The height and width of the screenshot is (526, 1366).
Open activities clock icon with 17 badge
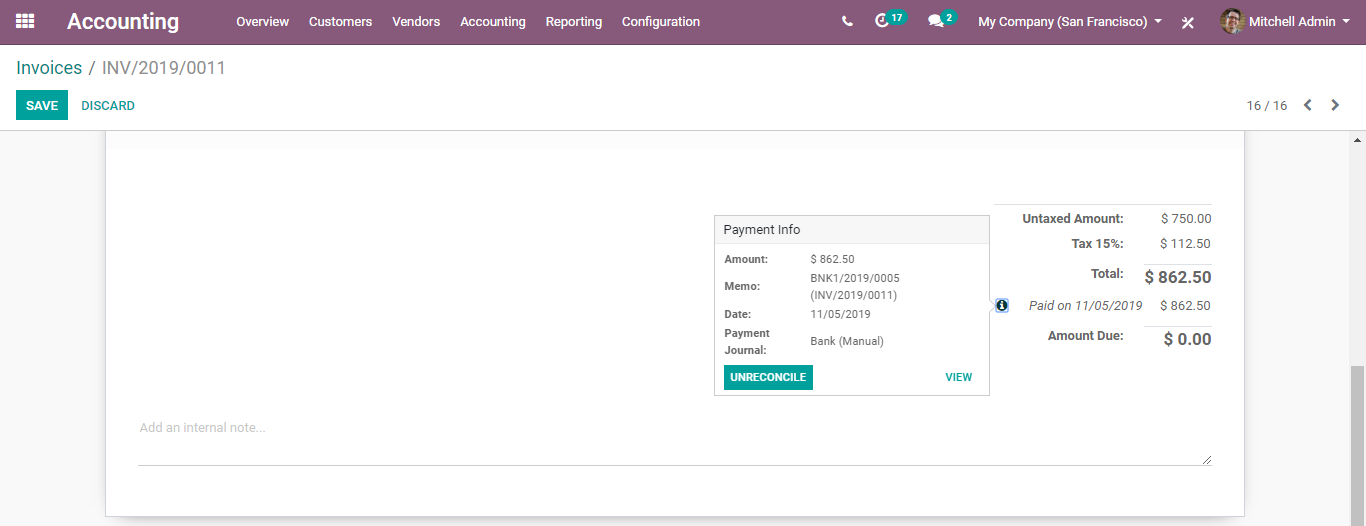point(889,20)
